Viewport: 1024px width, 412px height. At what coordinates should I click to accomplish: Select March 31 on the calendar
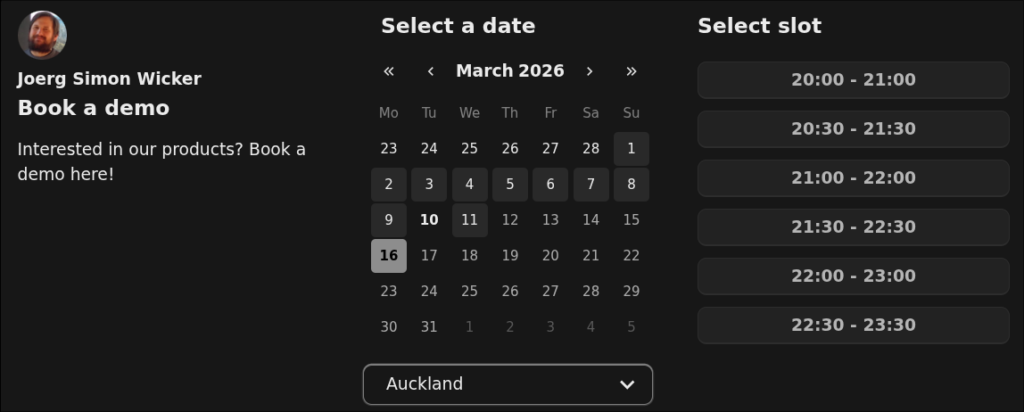pos(429,327)
